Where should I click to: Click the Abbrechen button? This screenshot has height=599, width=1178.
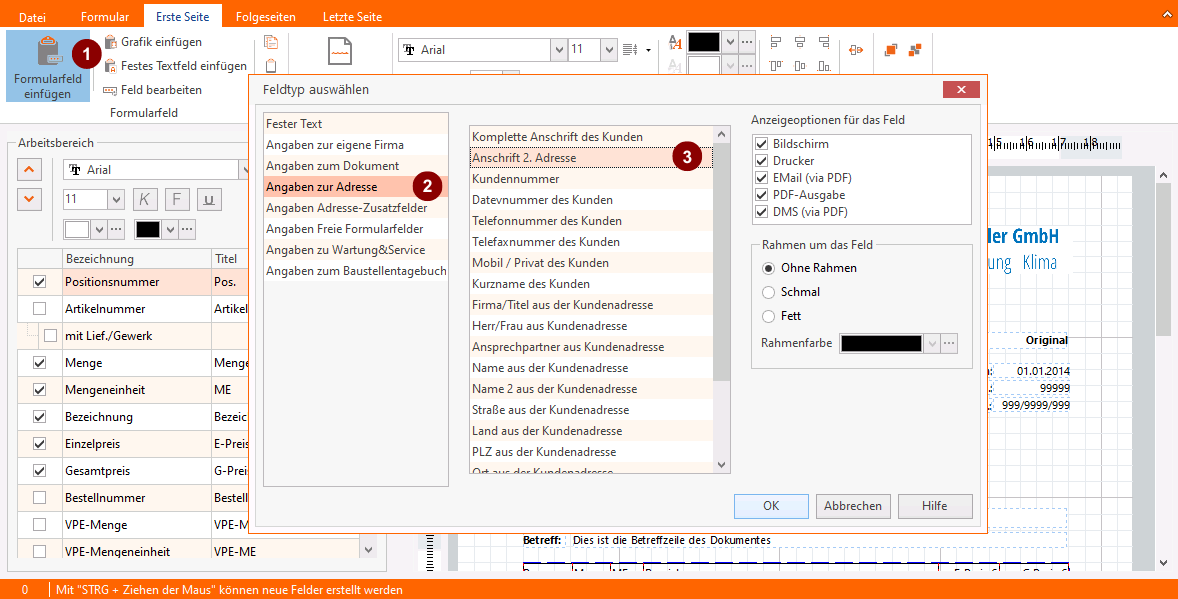point(852,506)
